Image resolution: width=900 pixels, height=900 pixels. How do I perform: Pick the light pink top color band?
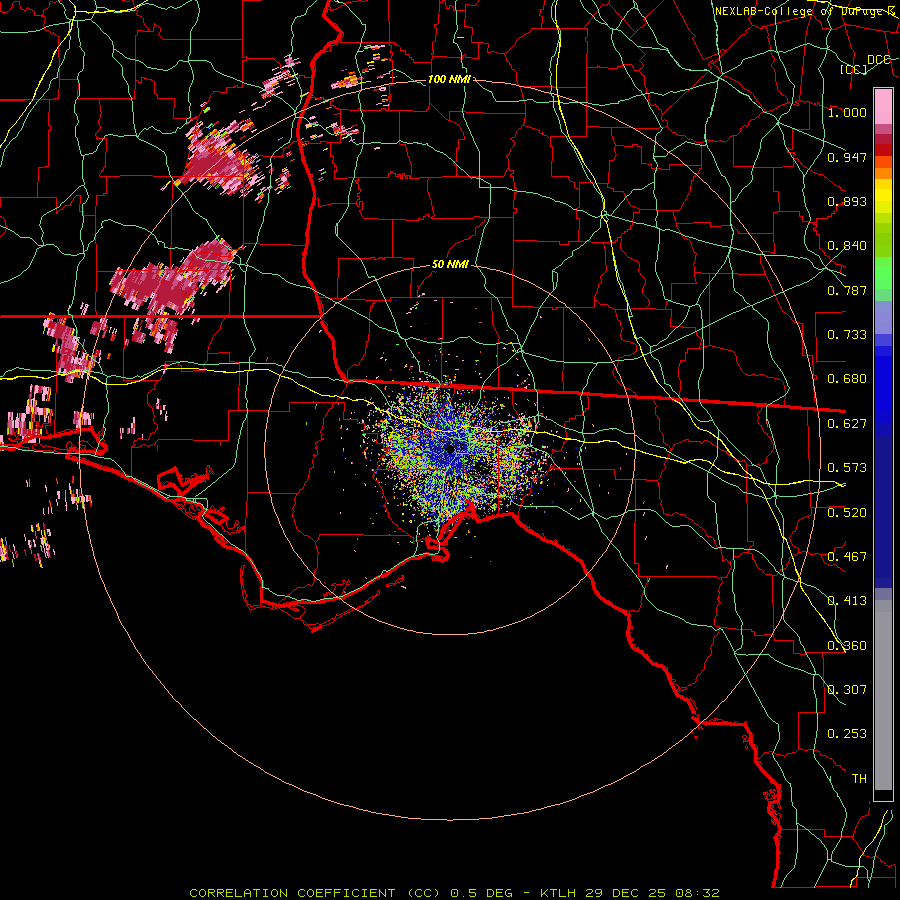coord(883,107)
